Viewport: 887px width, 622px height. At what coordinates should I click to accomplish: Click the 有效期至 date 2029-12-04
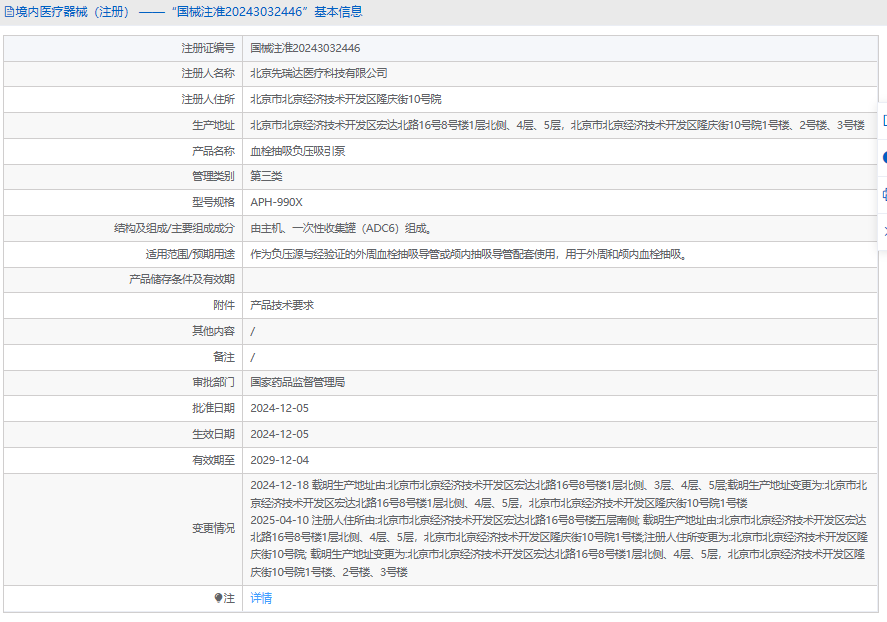279,460
